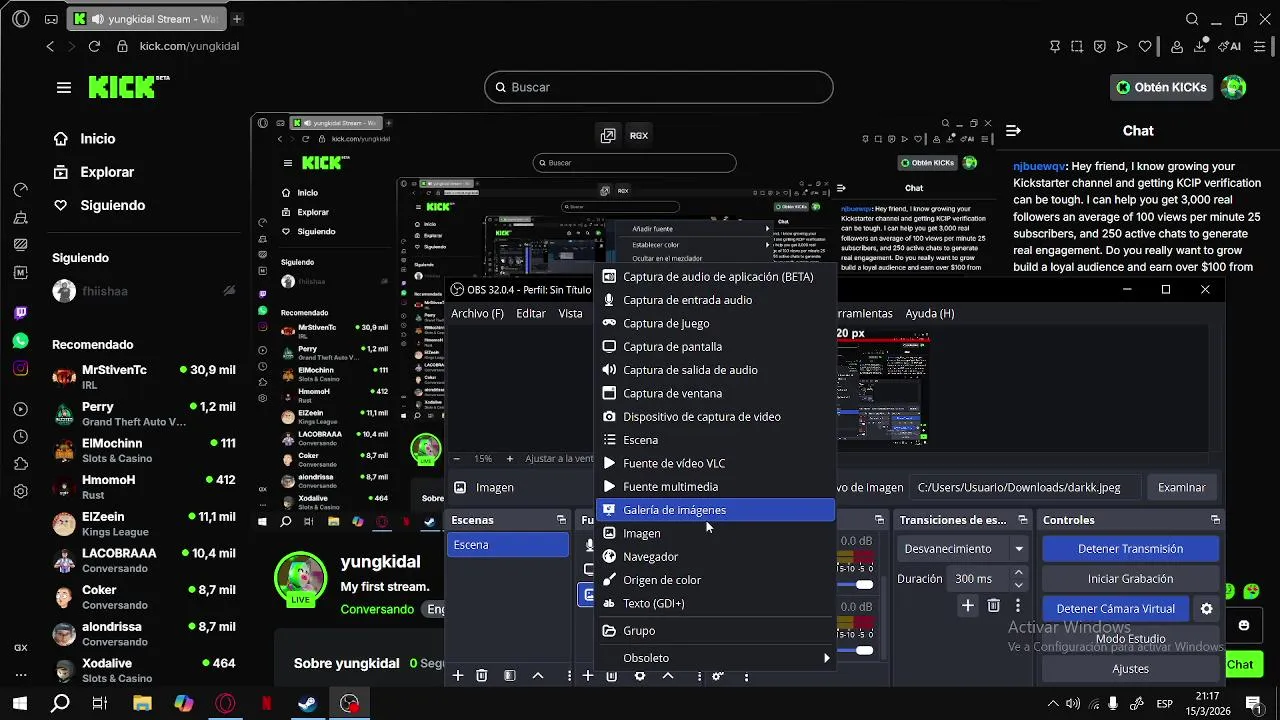Add a new scene transition

tap(968, 606)
